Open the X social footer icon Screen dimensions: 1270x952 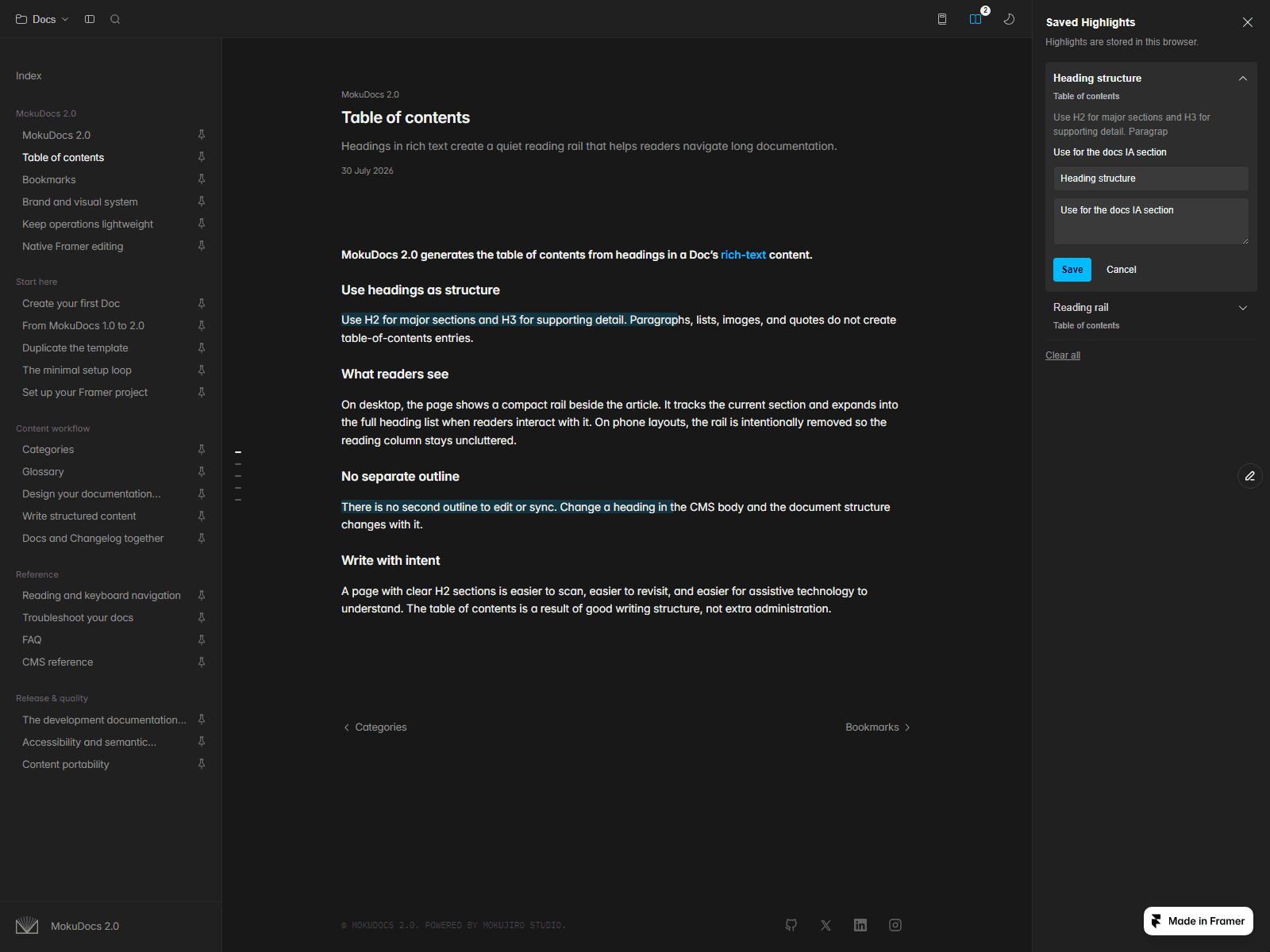(826, 925)
